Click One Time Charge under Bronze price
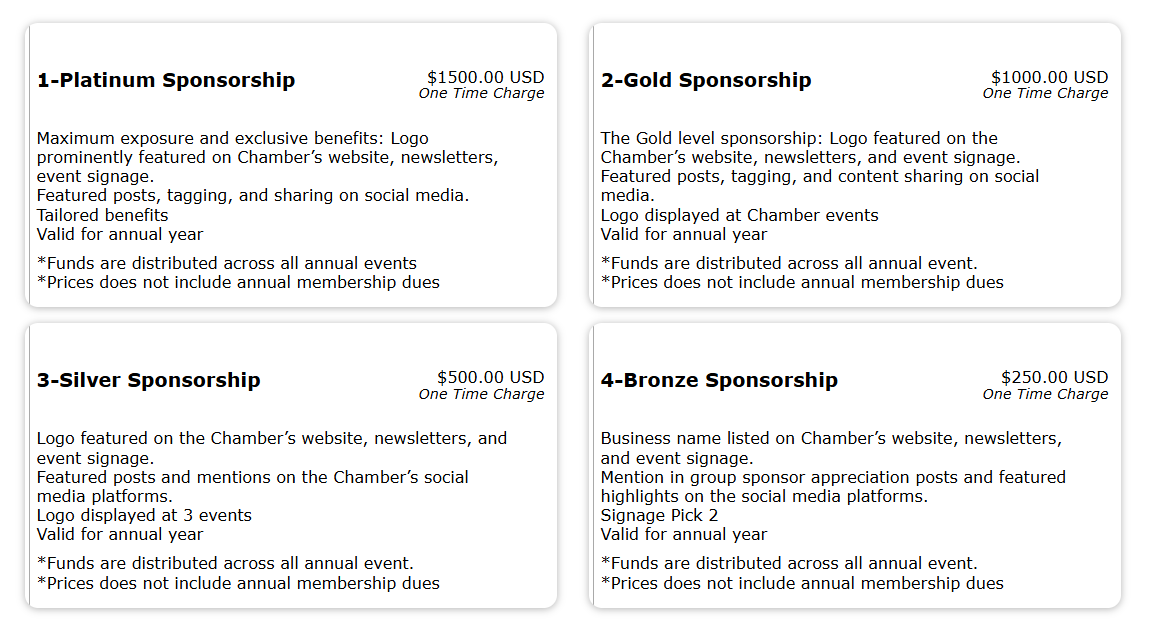1151x622 pixels. click(x=1045, y=394)
